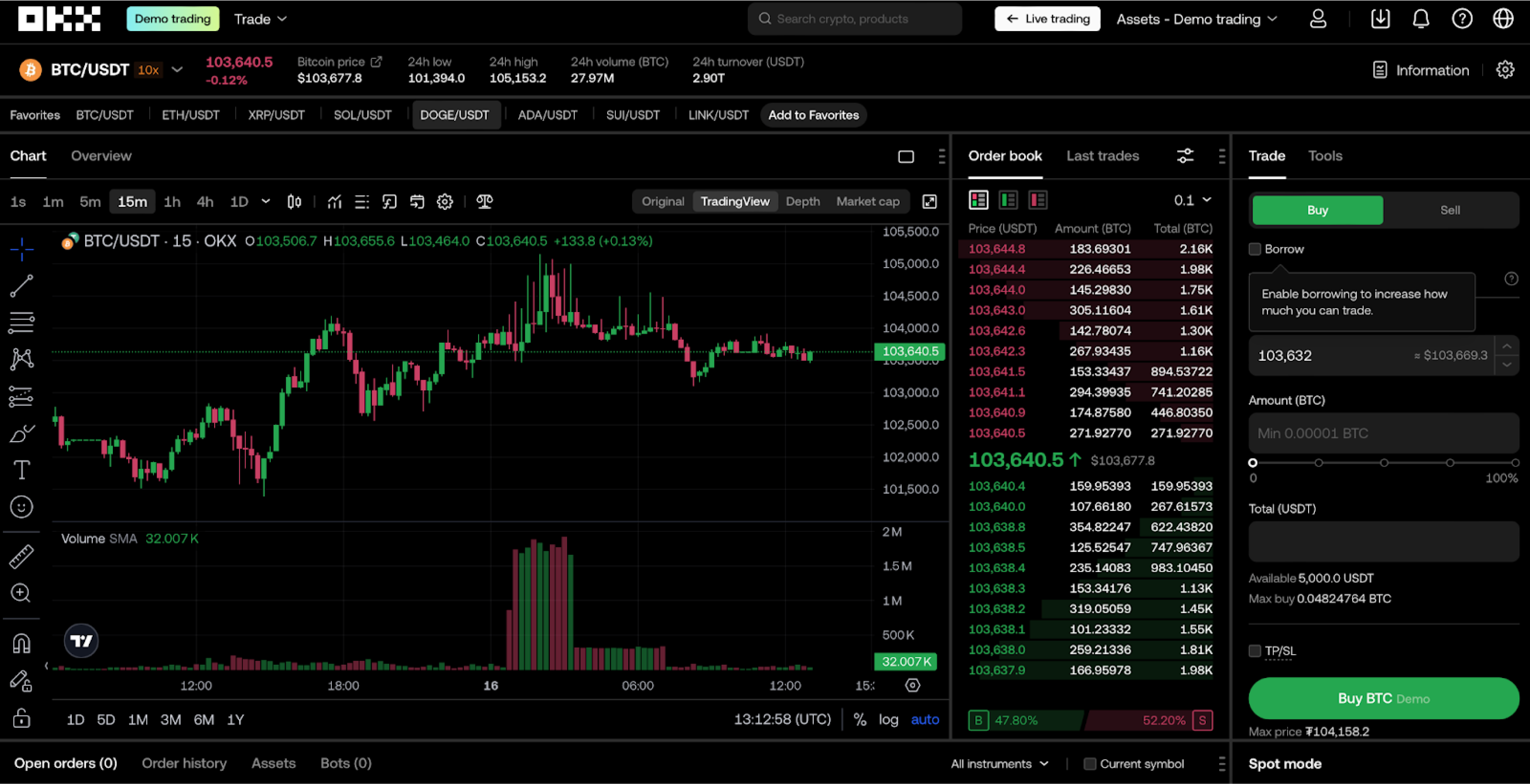
Task: Show combined buy and sell order book view
Action: pos(979,200)
